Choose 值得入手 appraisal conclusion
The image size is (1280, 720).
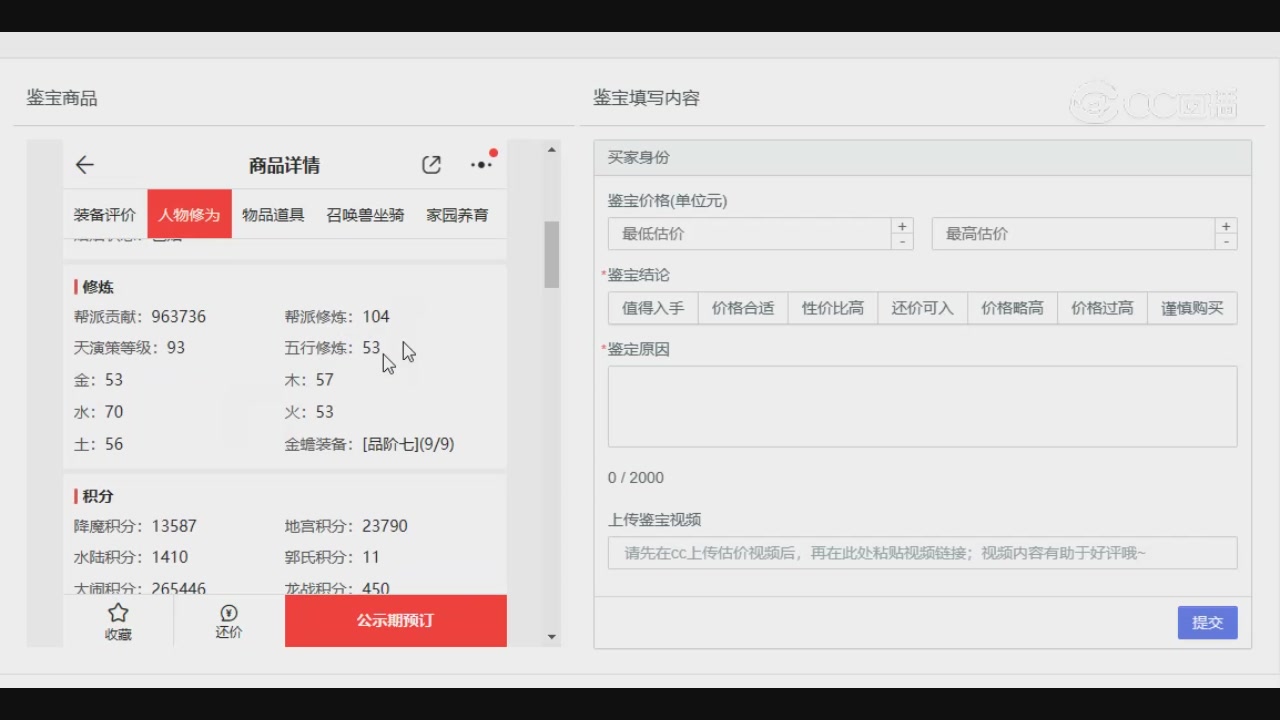click(653, 308)
